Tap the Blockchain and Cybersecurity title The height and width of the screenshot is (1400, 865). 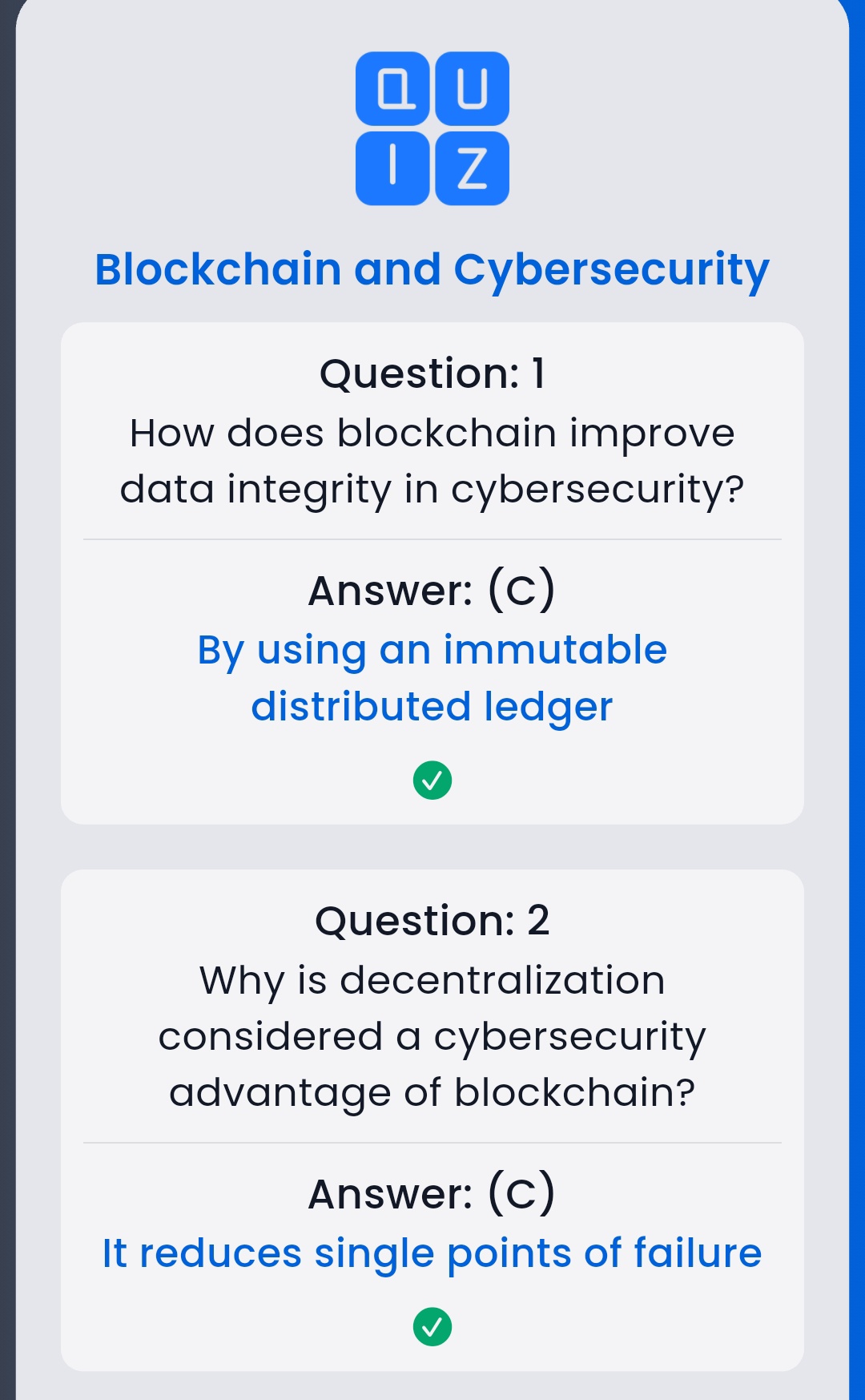pyautogui.click(x=432, y=269)
